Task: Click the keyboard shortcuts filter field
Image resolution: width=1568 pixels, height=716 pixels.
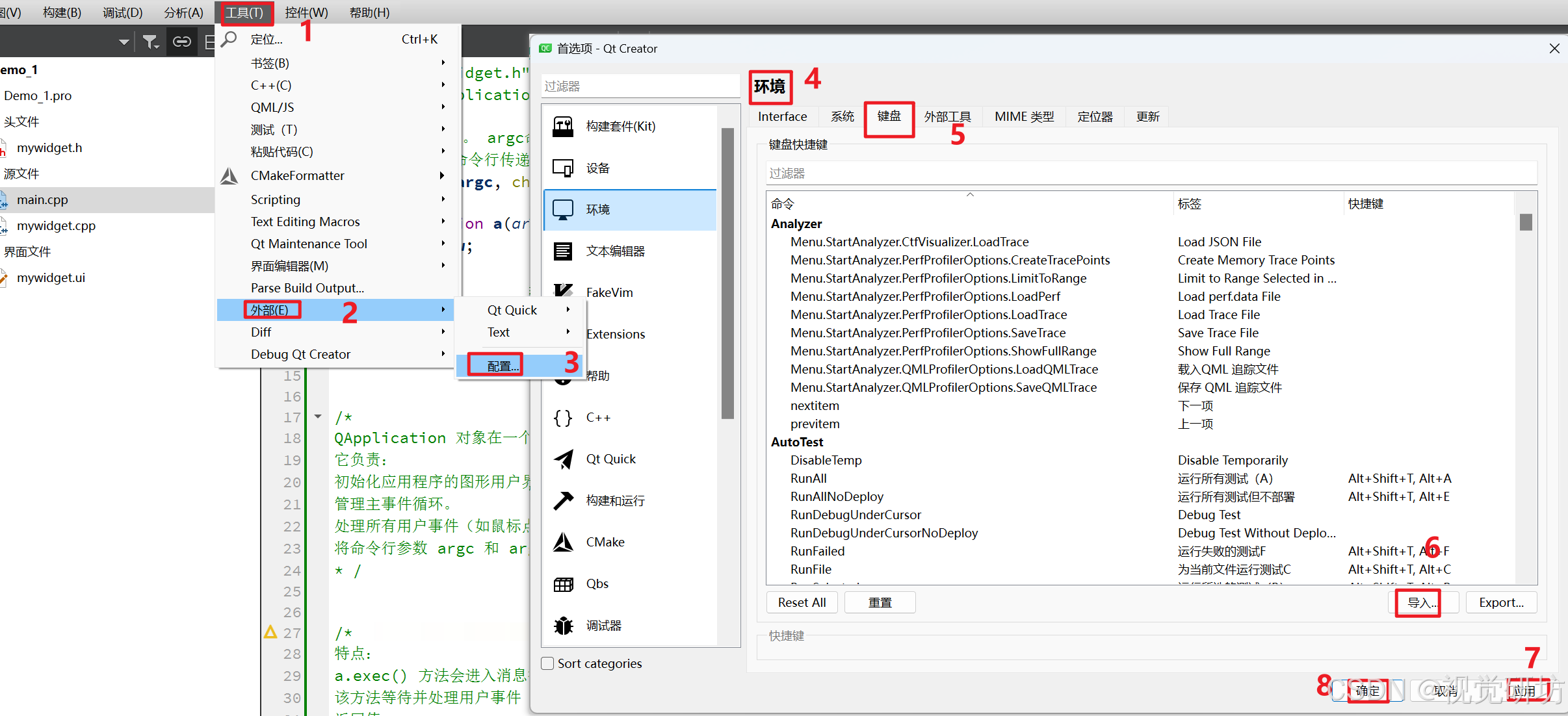Action: (1151, 173)
